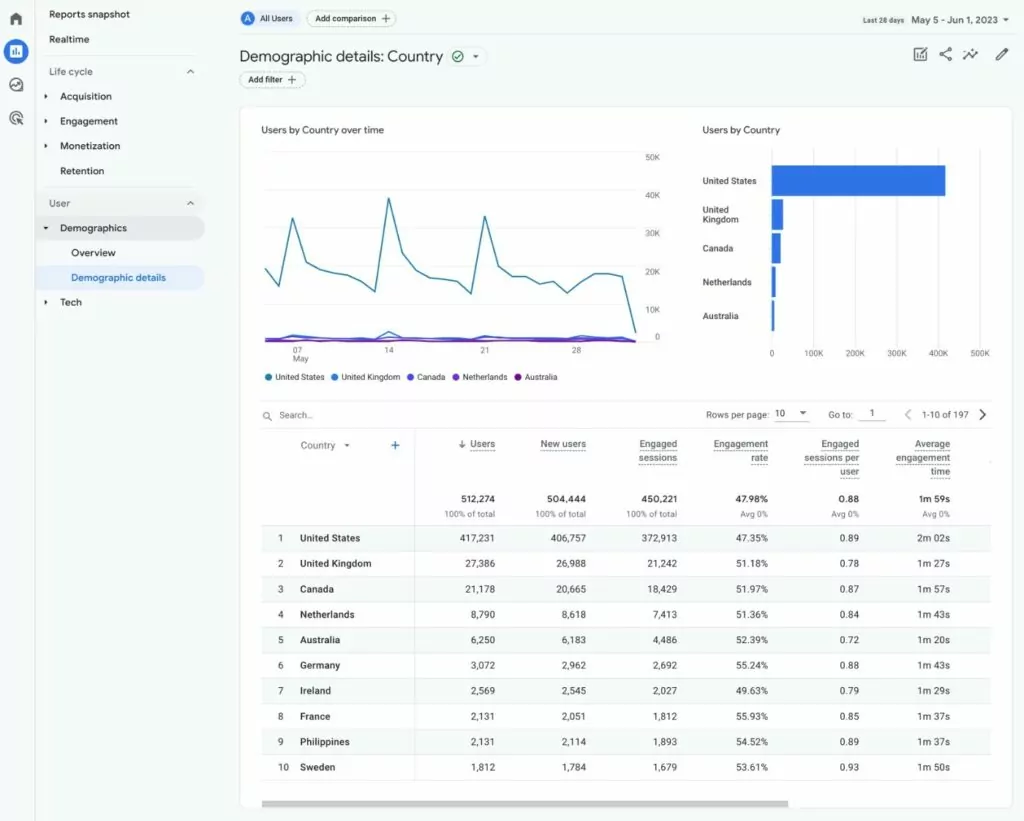The image size is (1024, 821).
Task: Share this report via share icon
Action: 945,54
